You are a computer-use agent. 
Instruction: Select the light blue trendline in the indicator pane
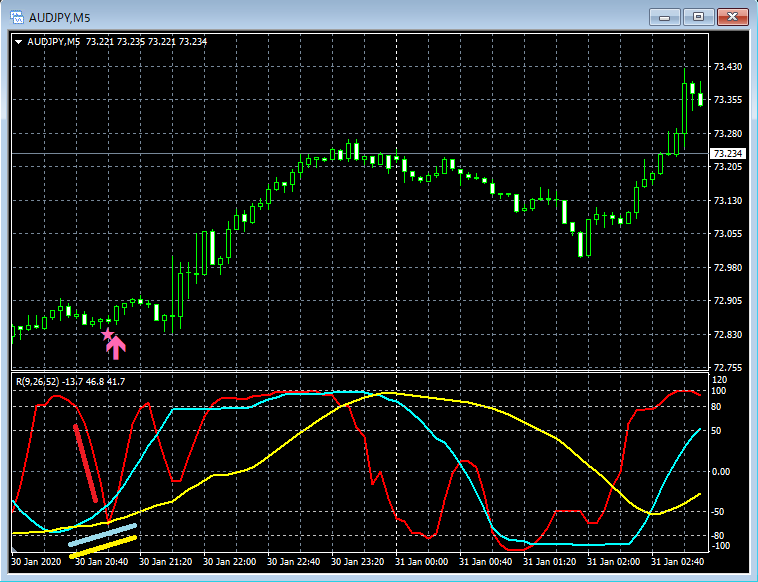click(102, 535)
